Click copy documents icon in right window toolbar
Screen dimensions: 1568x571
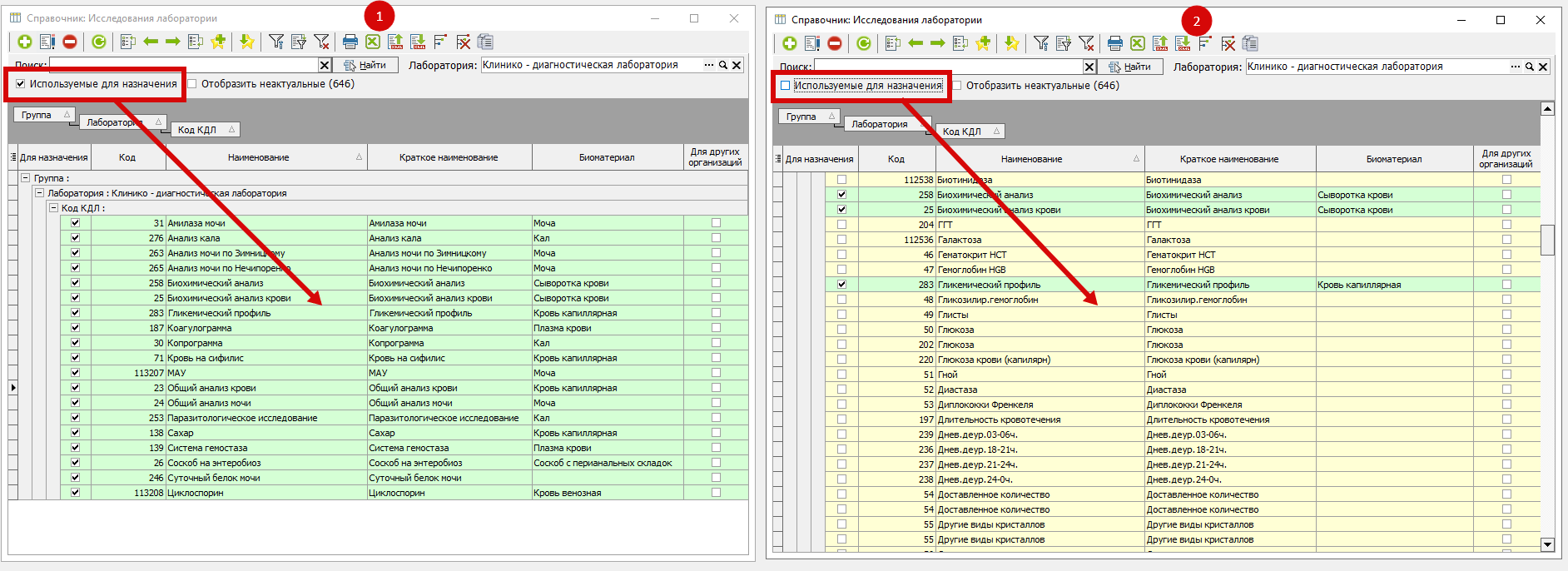coord(1250,43)
